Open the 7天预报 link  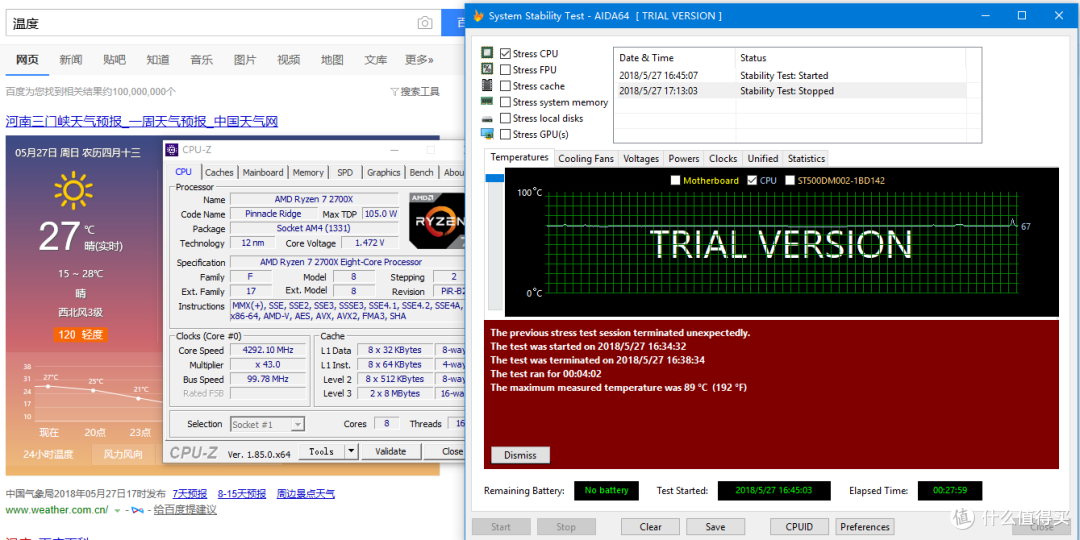tap(190, 493)
